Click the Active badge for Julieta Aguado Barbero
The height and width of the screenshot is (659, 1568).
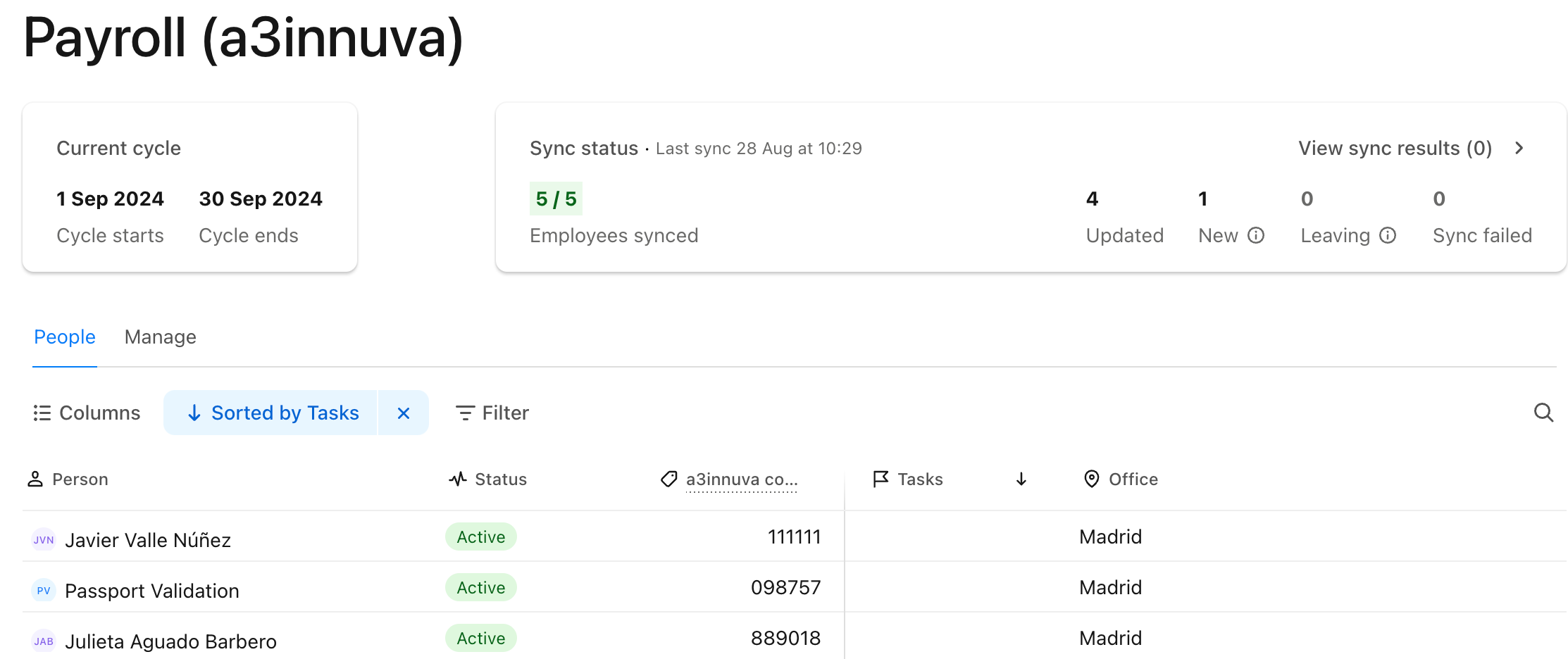481,638
